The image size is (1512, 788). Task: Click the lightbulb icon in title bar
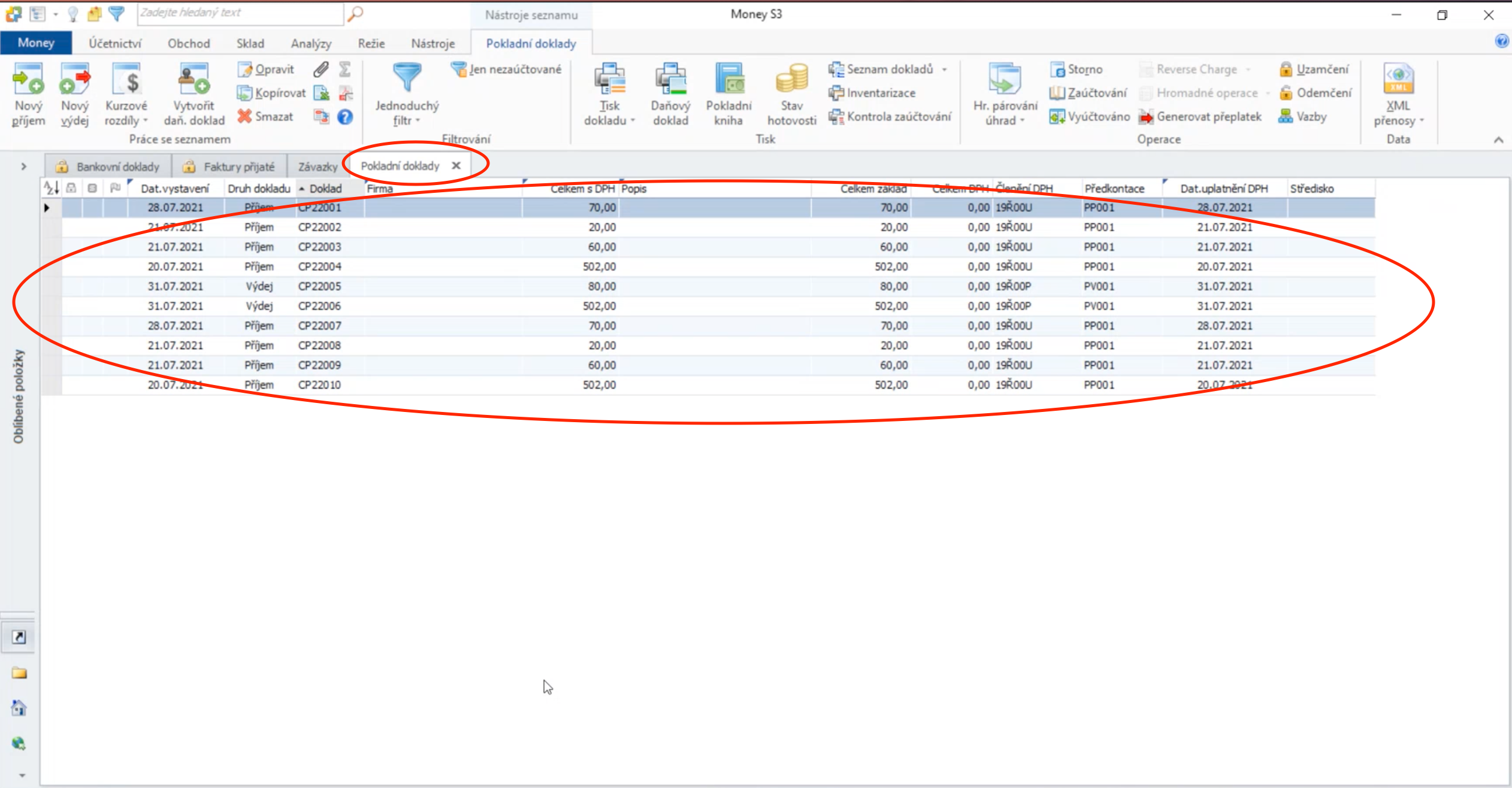(x=73, y=13)
